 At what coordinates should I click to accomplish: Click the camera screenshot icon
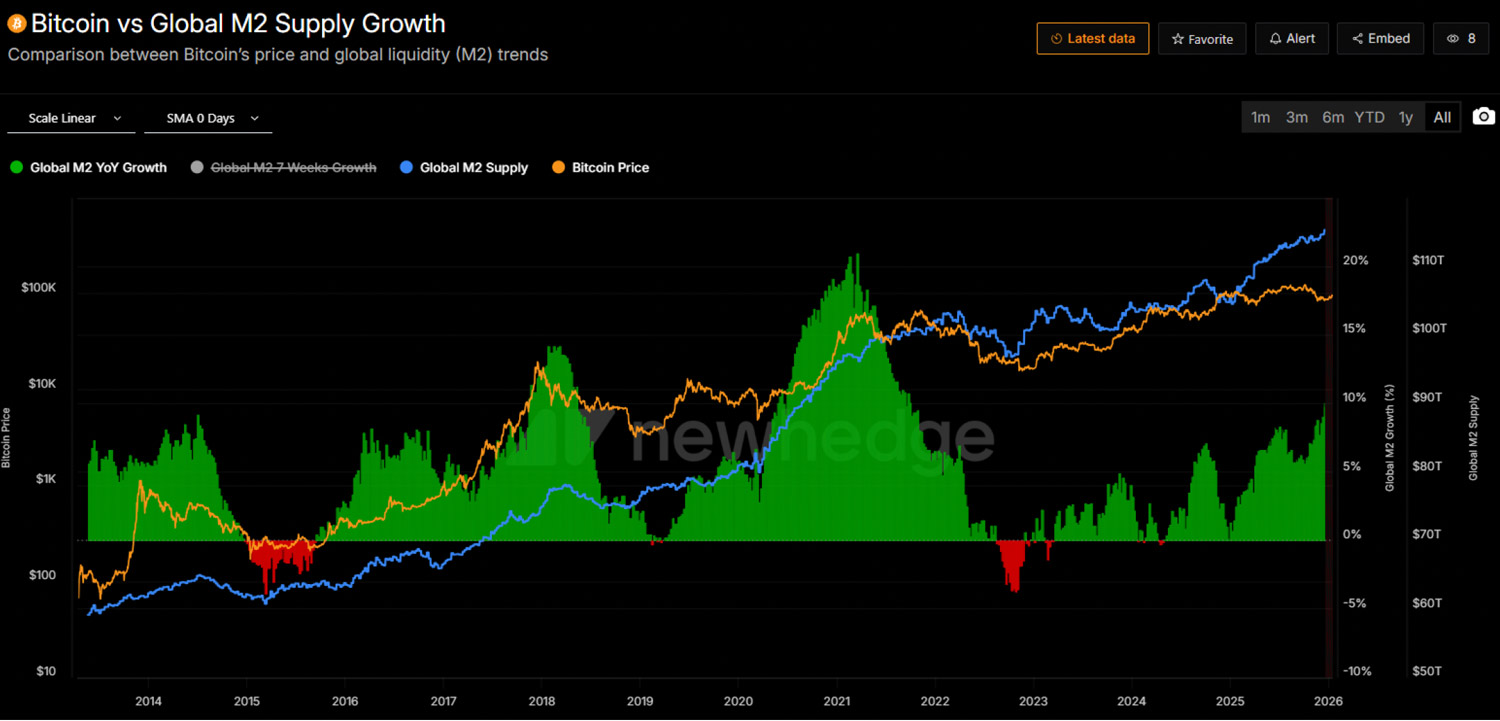[x=1484, y=117]
